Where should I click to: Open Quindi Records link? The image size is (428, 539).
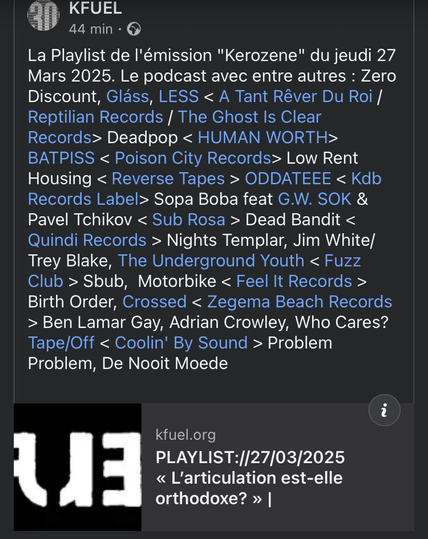(87, 240)
